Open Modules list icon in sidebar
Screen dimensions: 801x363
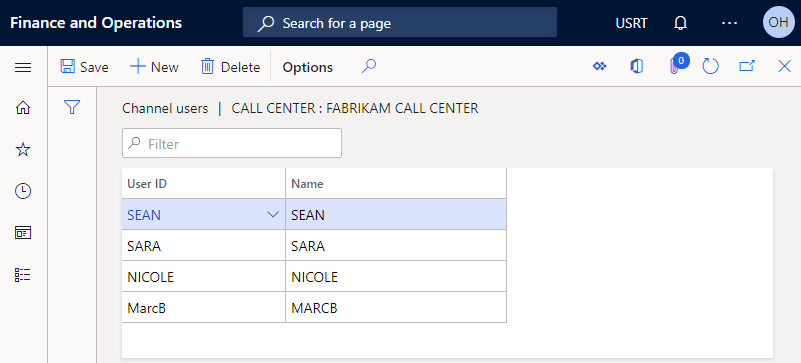pos(23,275)
